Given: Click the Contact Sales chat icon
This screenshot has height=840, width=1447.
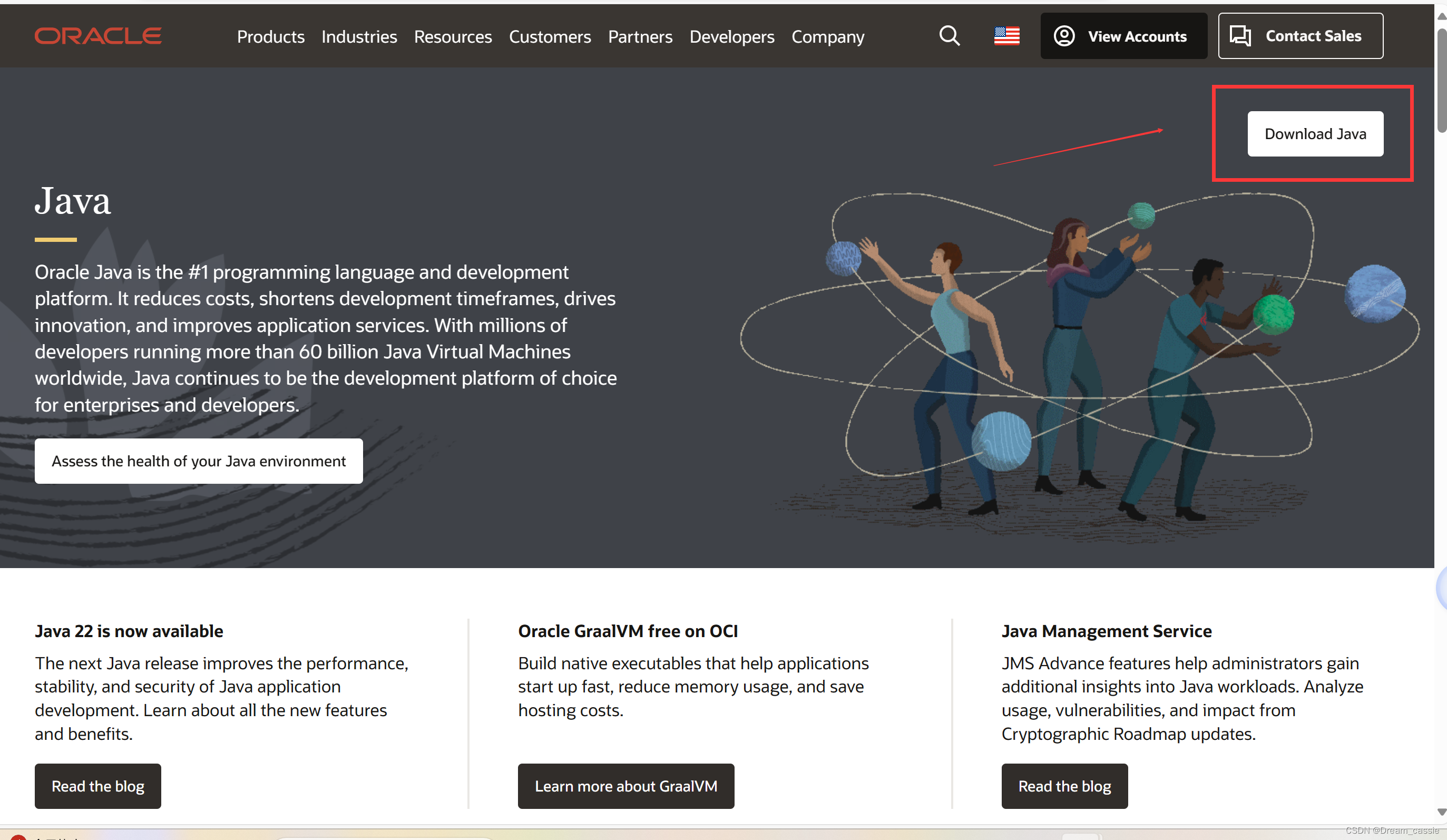Looking at the screenshot, I should (1240, 36).
